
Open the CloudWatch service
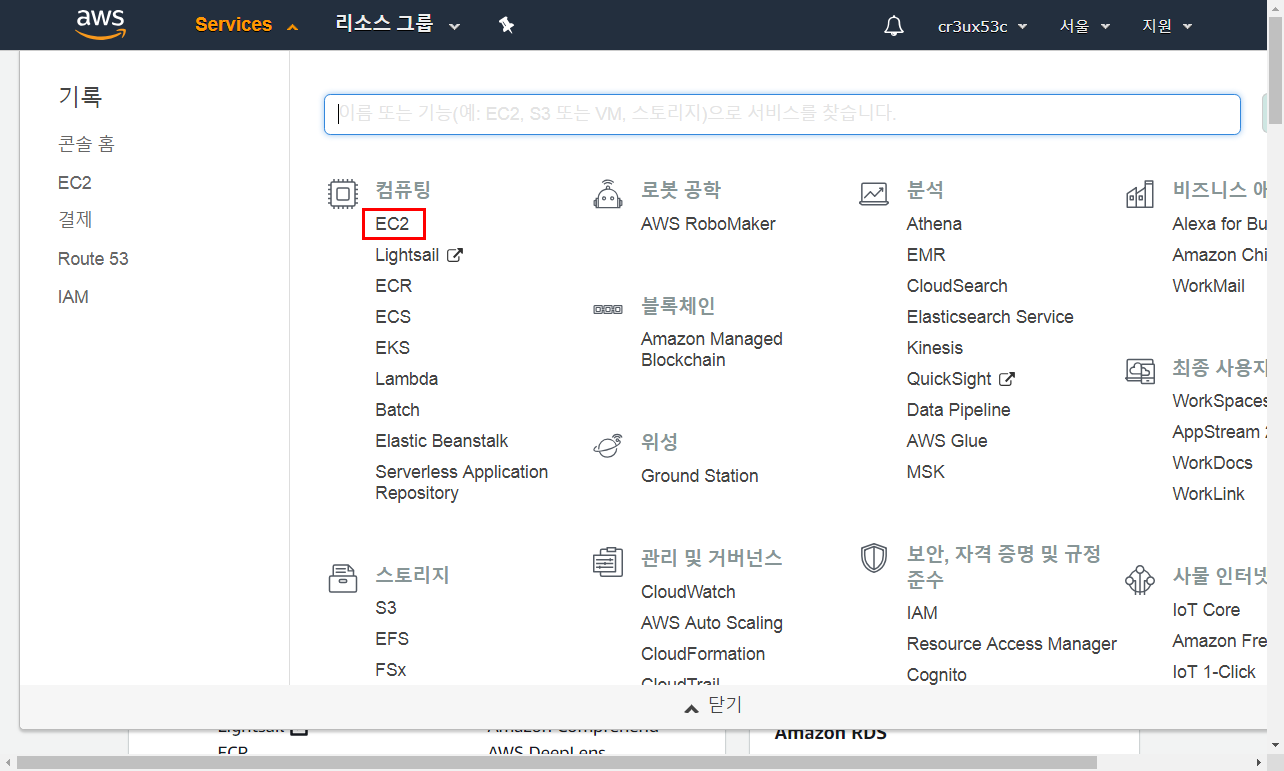(x=688, y=592)
